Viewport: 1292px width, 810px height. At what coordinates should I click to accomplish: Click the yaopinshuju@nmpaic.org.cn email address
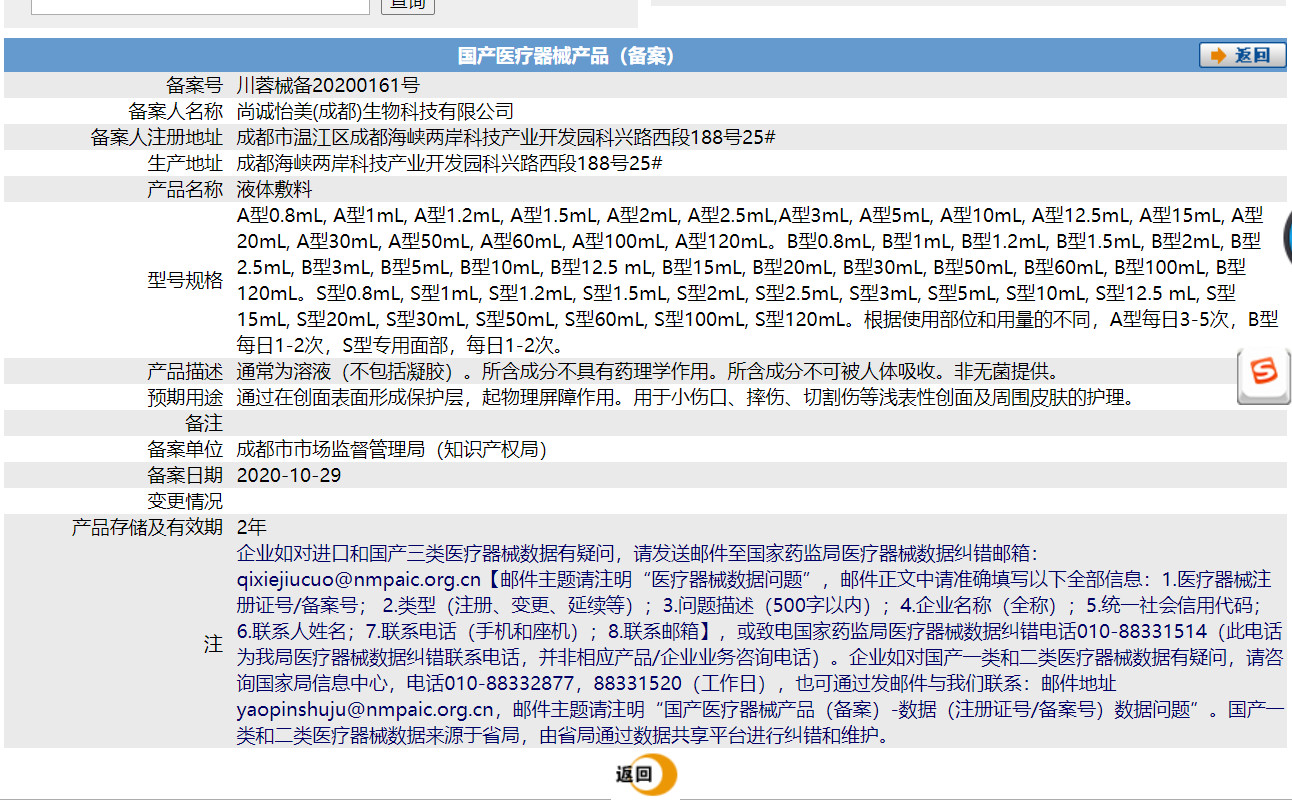pos(366,710)
